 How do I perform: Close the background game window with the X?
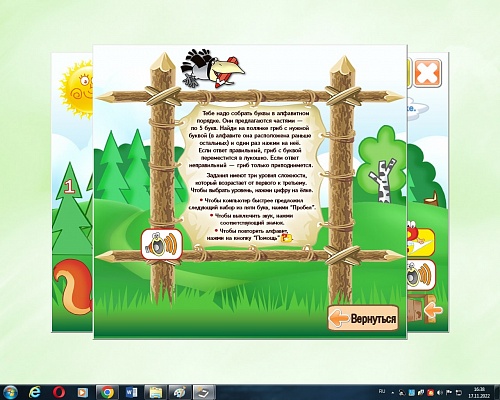click(x=427, y=73)
